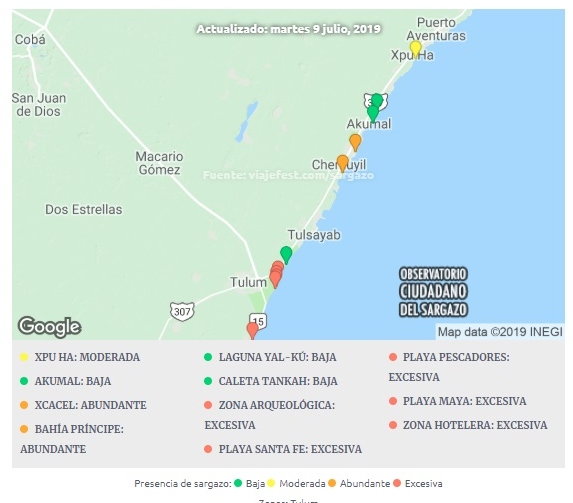Select the XPU HA: MODERADA list entry

(x=80, y=357)
